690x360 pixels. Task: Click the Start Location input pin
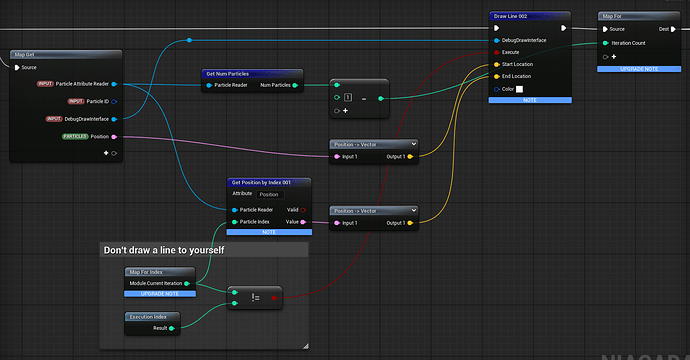click(496, 64)
